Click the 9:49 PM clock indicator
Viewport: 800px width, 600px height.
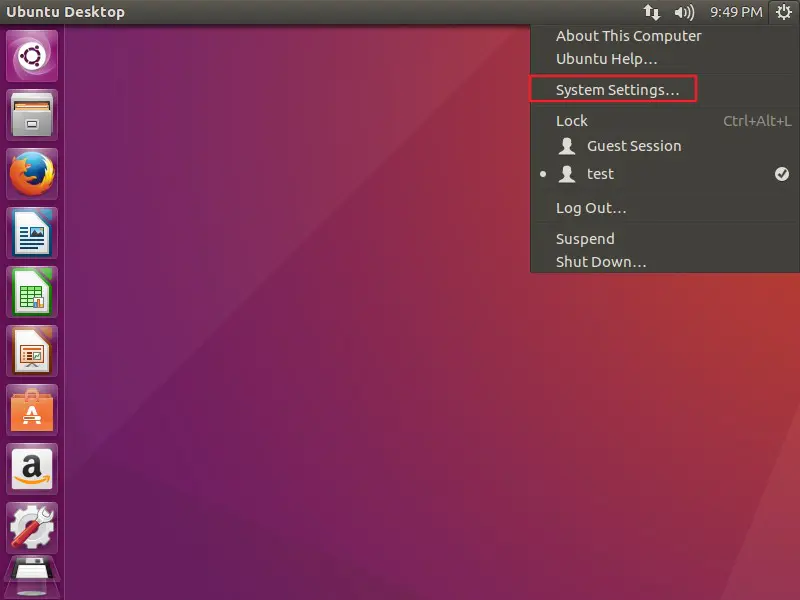(x=736, y=12)
